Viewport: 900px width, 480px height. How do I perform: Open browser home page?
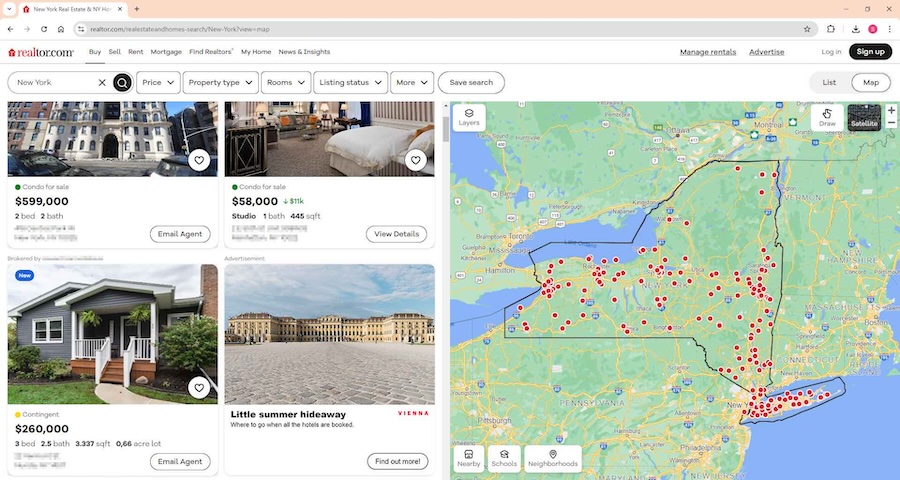coord(61,29)
